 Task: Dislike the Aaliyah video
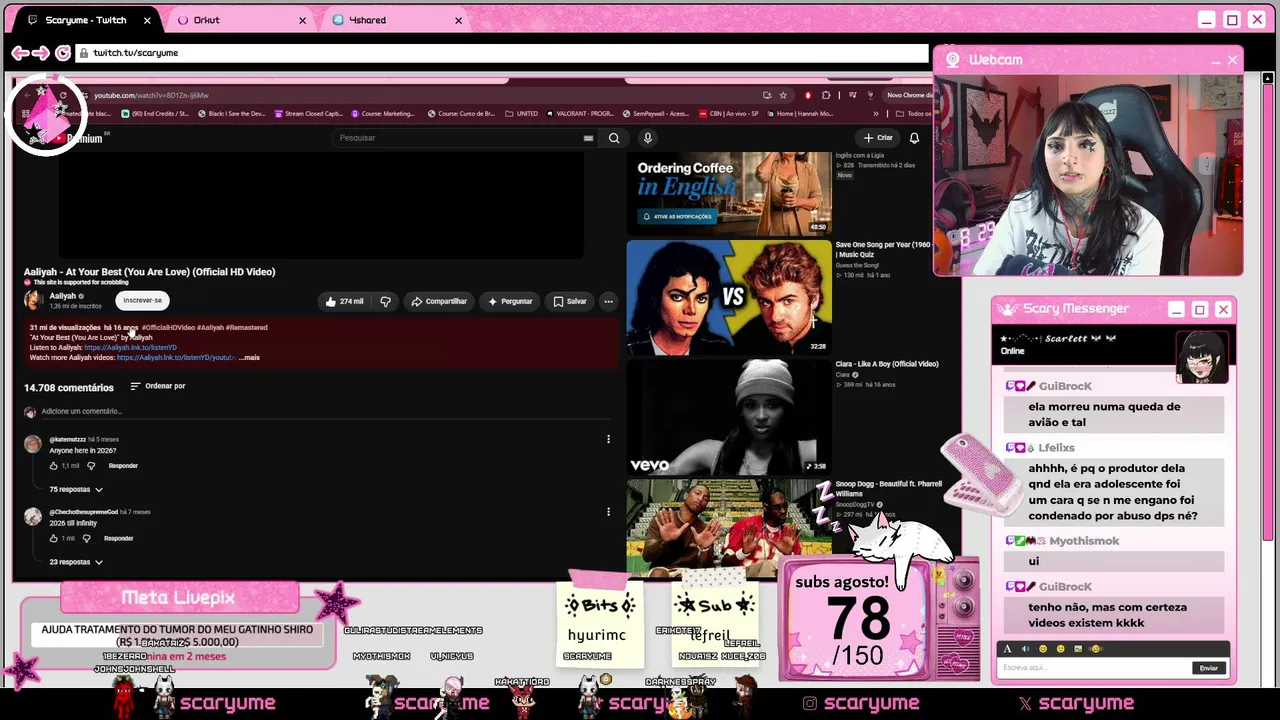point(385,301)
